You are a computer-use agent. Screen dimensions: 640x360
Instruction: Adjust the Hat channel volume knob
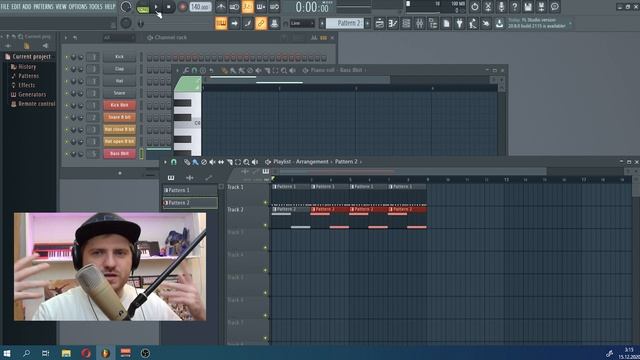[80, 81]
